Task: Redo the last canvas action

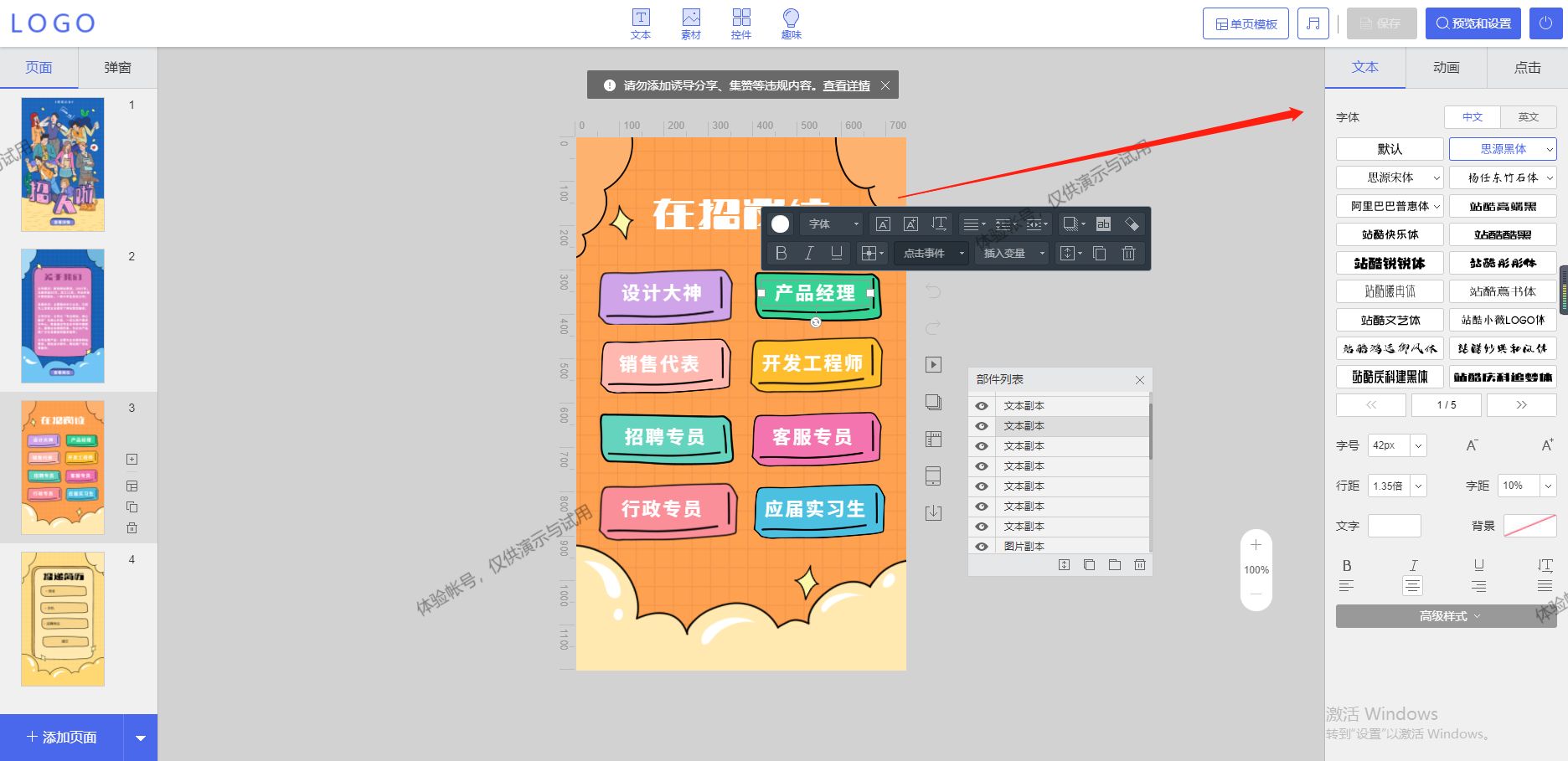Action: click(x=933, y=327)
